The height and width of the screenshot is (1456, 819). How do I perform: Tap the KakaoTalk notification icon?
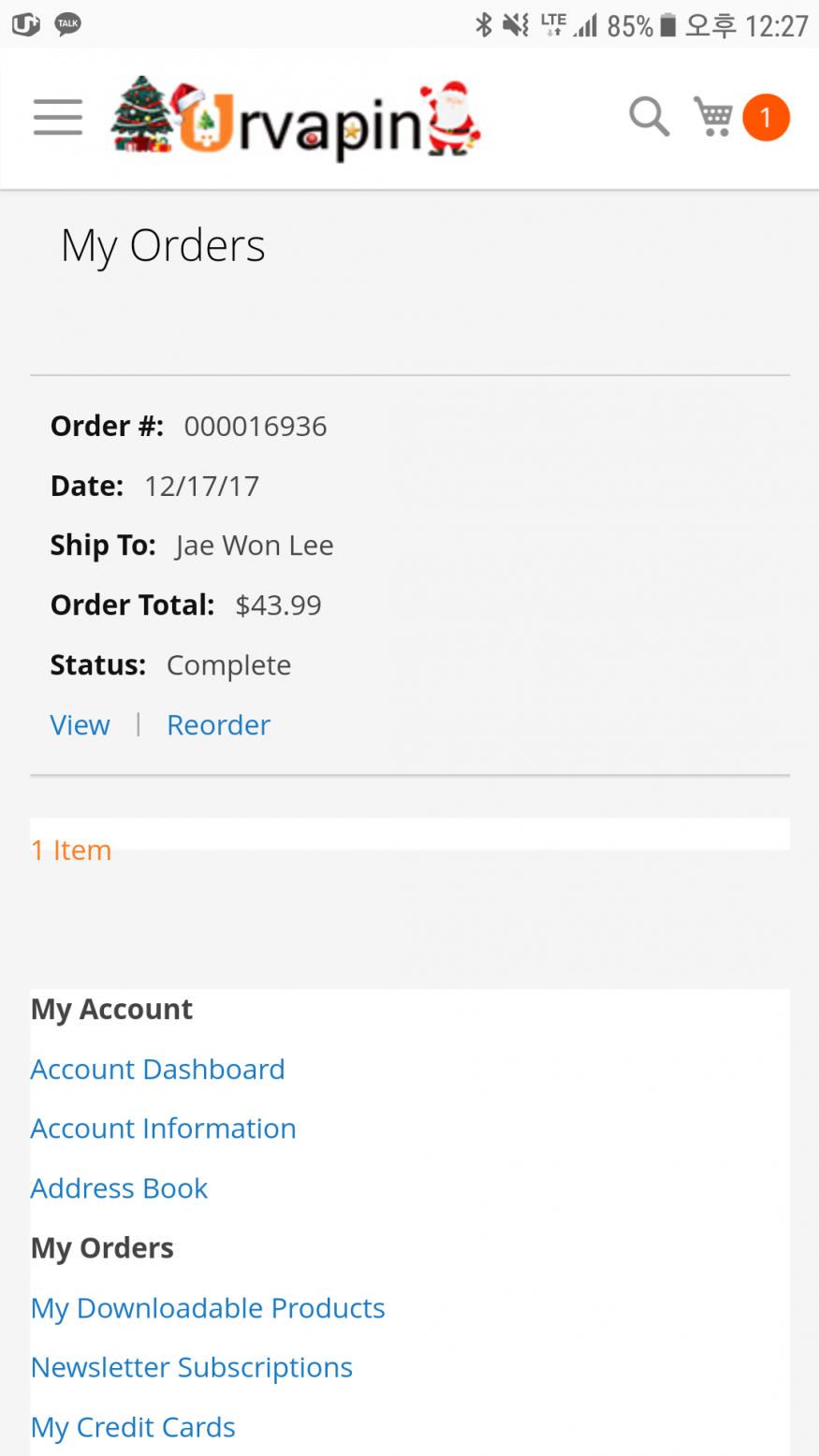(x=67, y=24)
